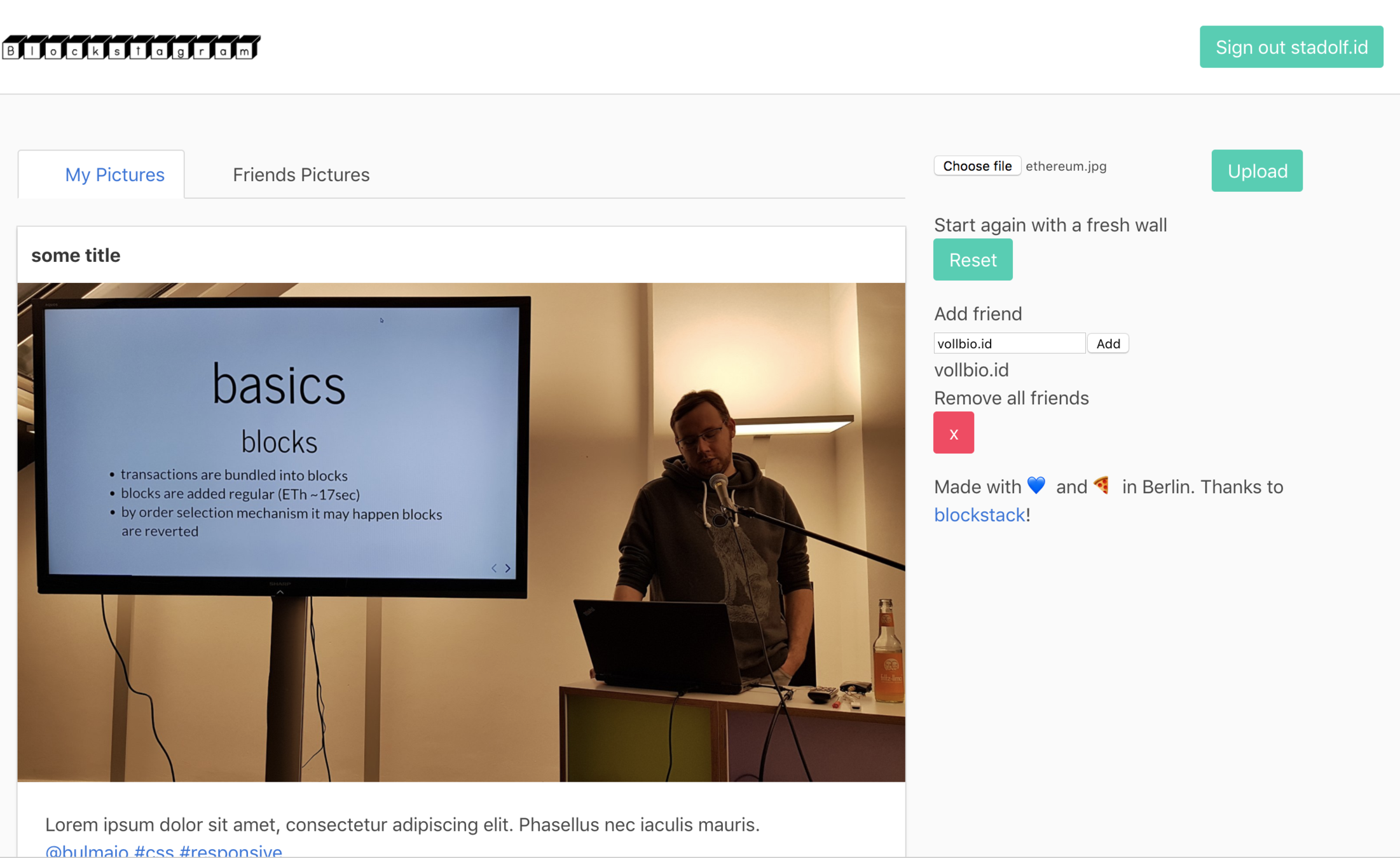This screenshot has width=1400, height=858.
Task: Focus the add friend input field
Action: click(1009, 344)
